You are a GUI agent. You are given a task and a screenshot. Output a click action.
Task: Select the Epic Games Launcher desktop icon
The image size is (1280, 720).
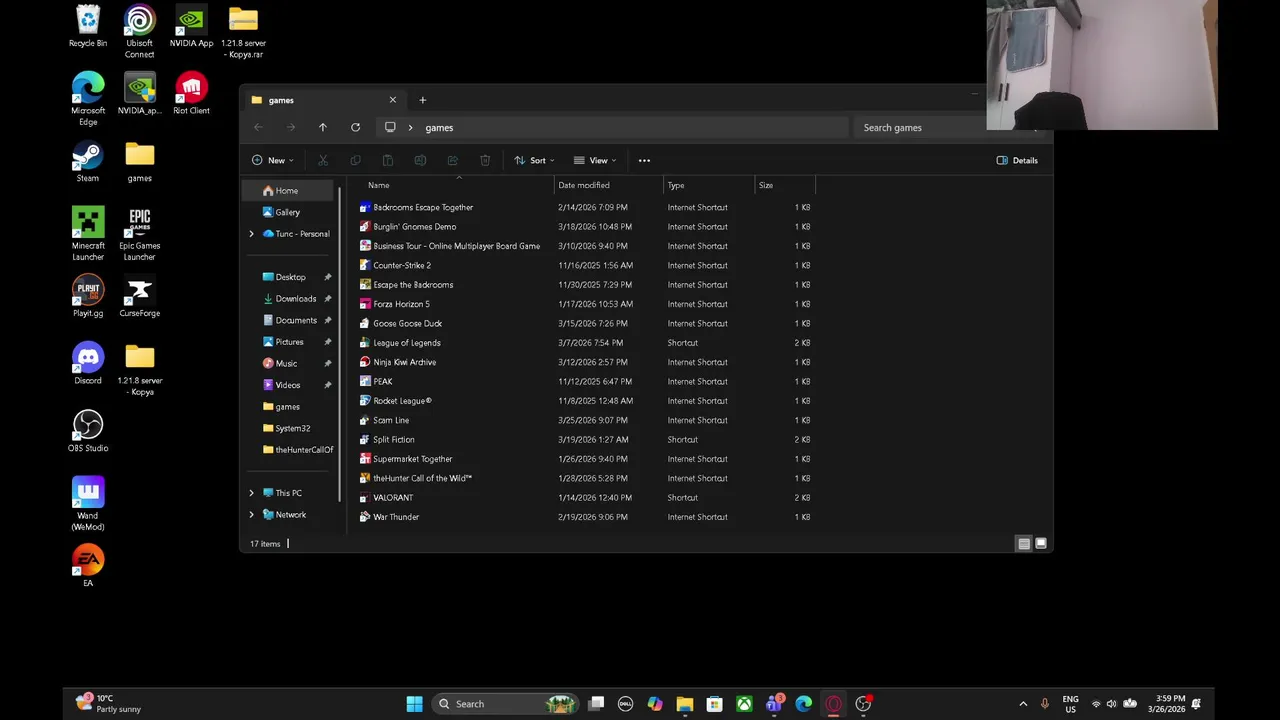pyautogui.click(x=139, y=235)
